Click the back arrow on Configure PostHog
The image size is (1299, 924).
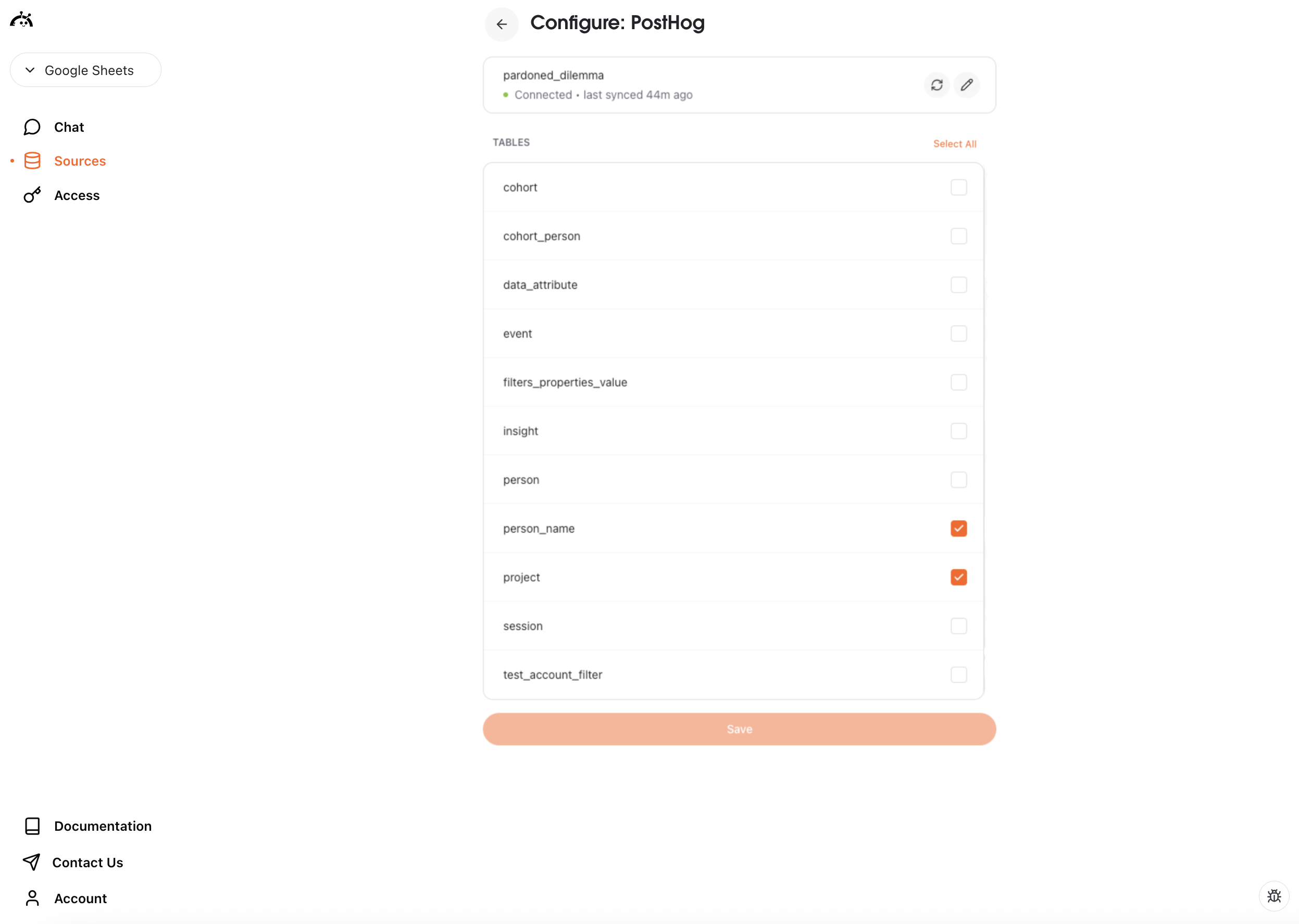501,24
